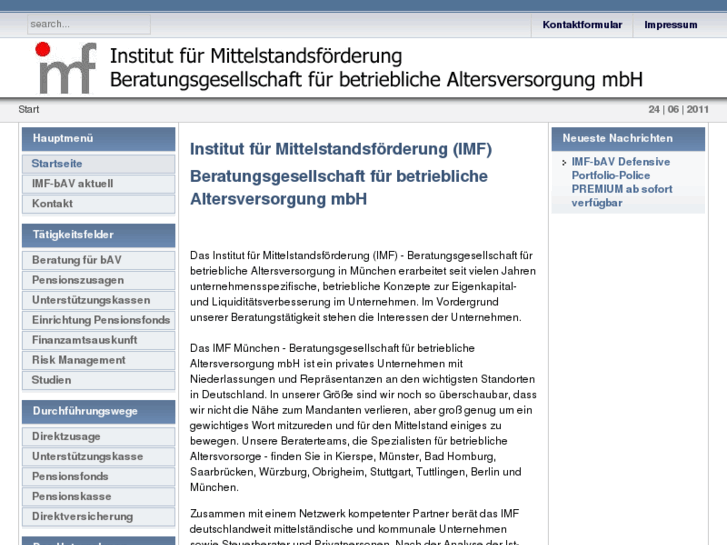Click the arrow bullet beside IMF-bAV Defensive news
The width and height of the screenshot is (727, 545).
pos(564,163)
